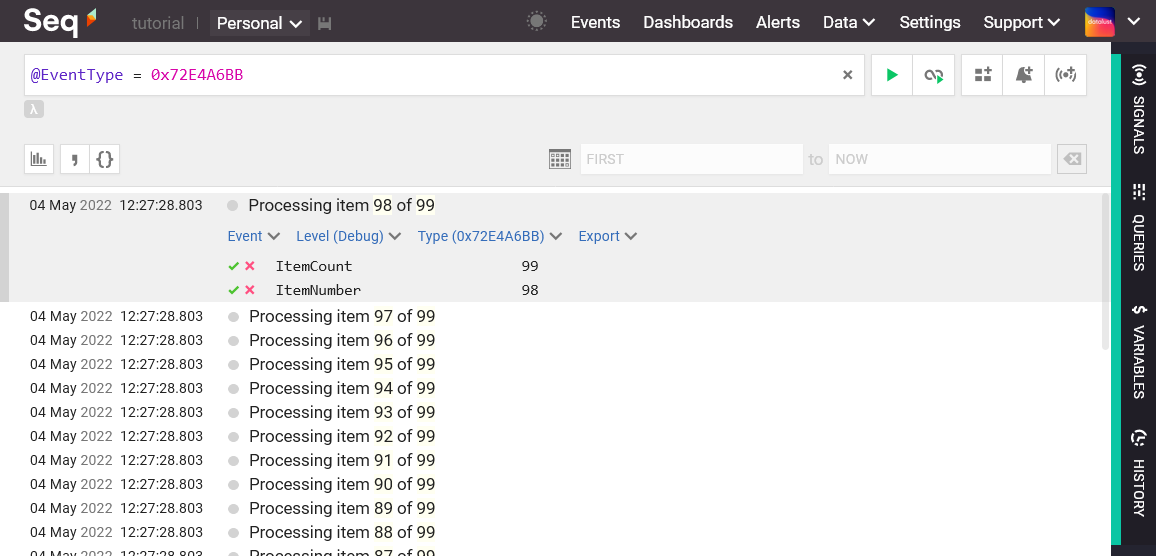Click the ItemCount property name
This screenshot has width=1156, height=556.
tap(314, 266)
